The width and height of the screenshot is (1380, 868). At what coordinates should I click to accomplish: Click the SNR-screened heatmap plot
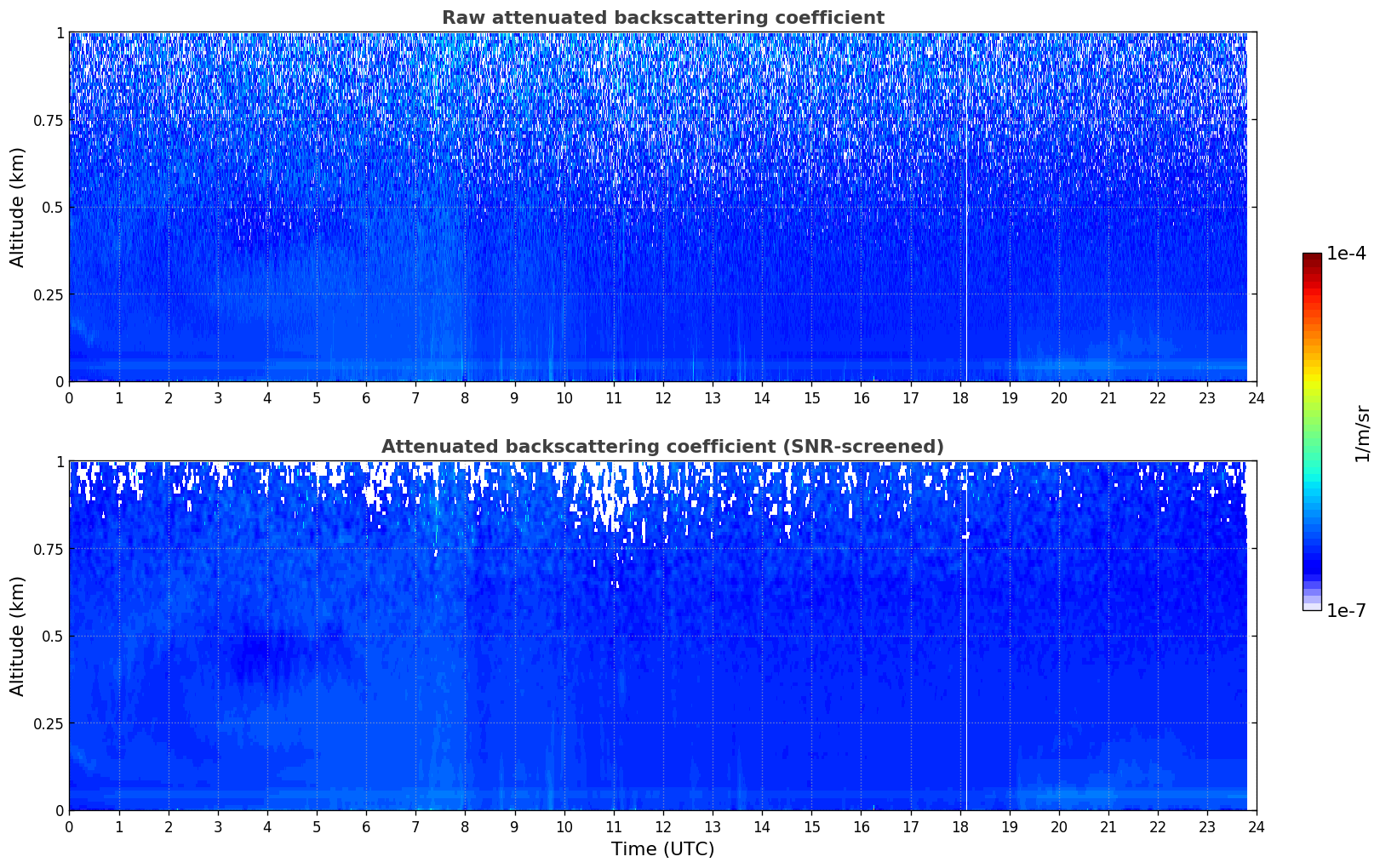[x=662, y=636]
